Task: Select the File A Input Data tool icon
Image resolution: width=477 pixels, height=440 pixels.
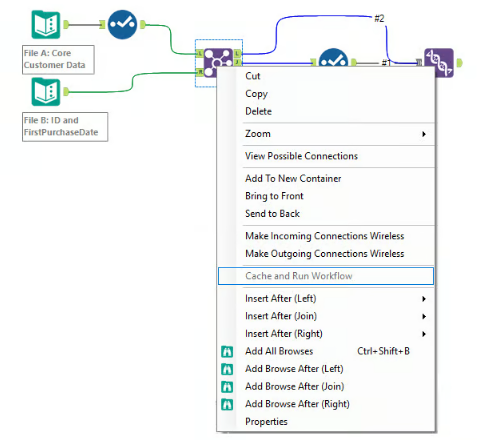Action: pyautogui.click(x=46, y=25)
